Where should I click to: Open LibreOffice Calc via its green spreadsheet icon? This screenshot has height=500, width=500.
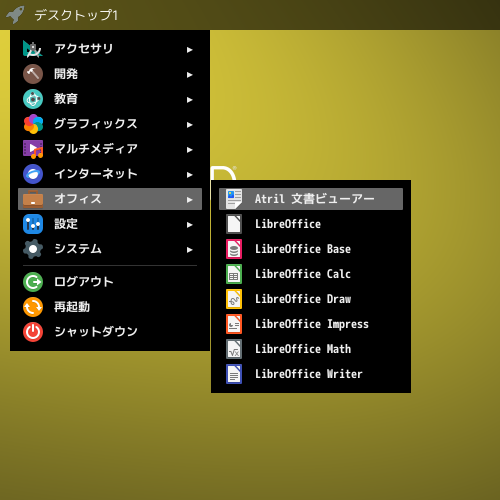point(234,274)
